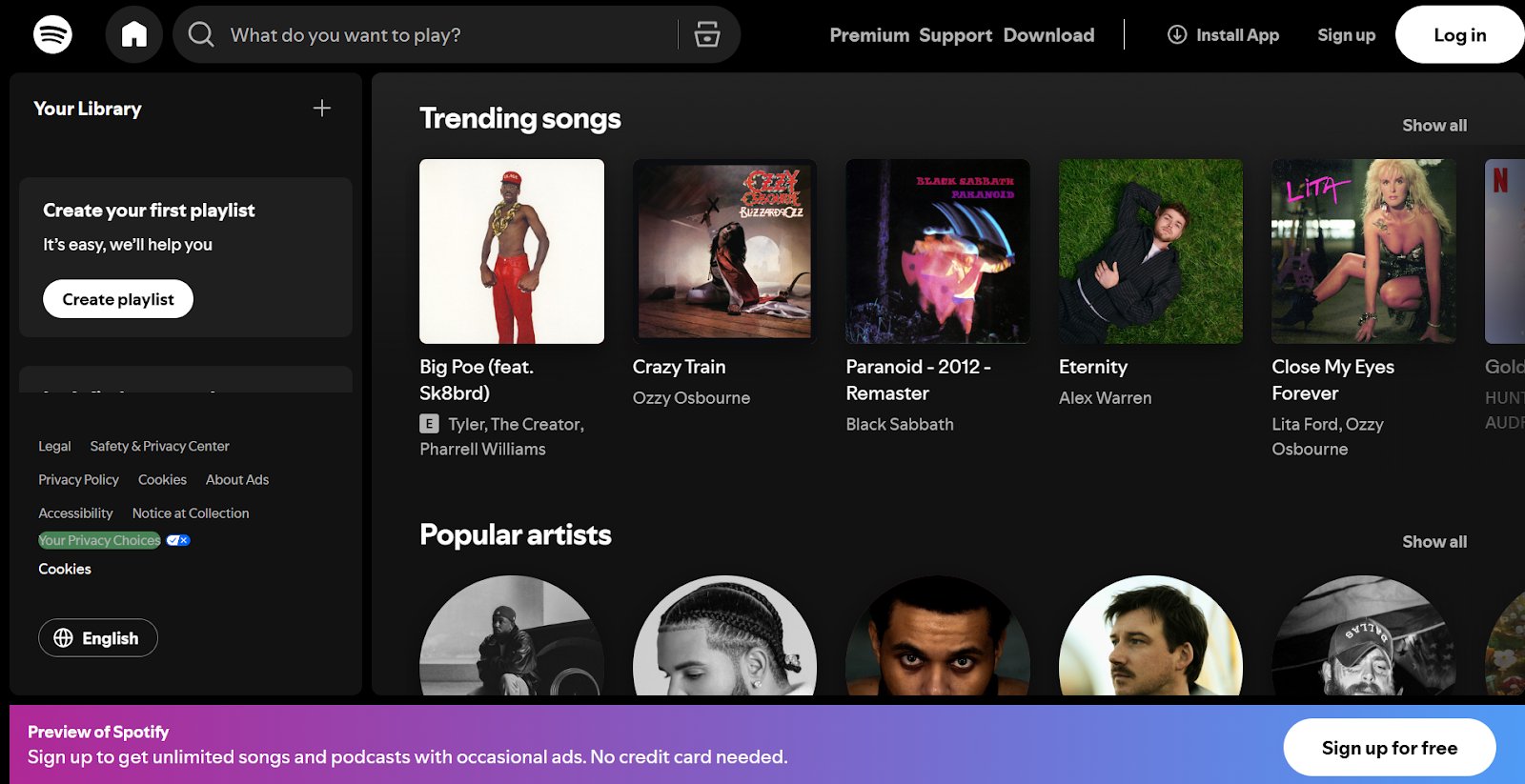Open first popular artist portrait with car
The image size is (1525, 784).
click(x=512, y=635)
